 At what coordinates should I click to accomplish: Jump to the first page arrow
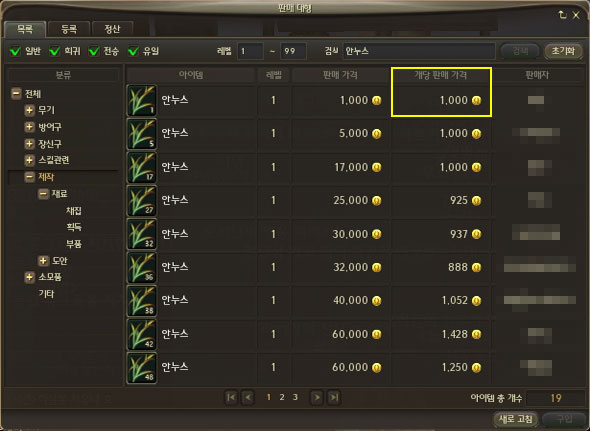[231, 397]
